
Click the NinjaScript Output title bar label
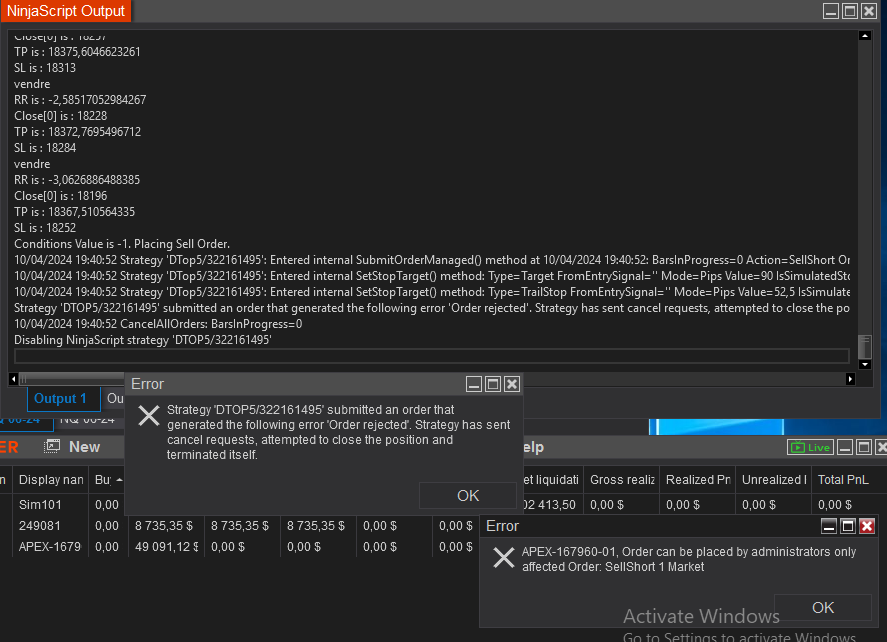coord(66,11)
